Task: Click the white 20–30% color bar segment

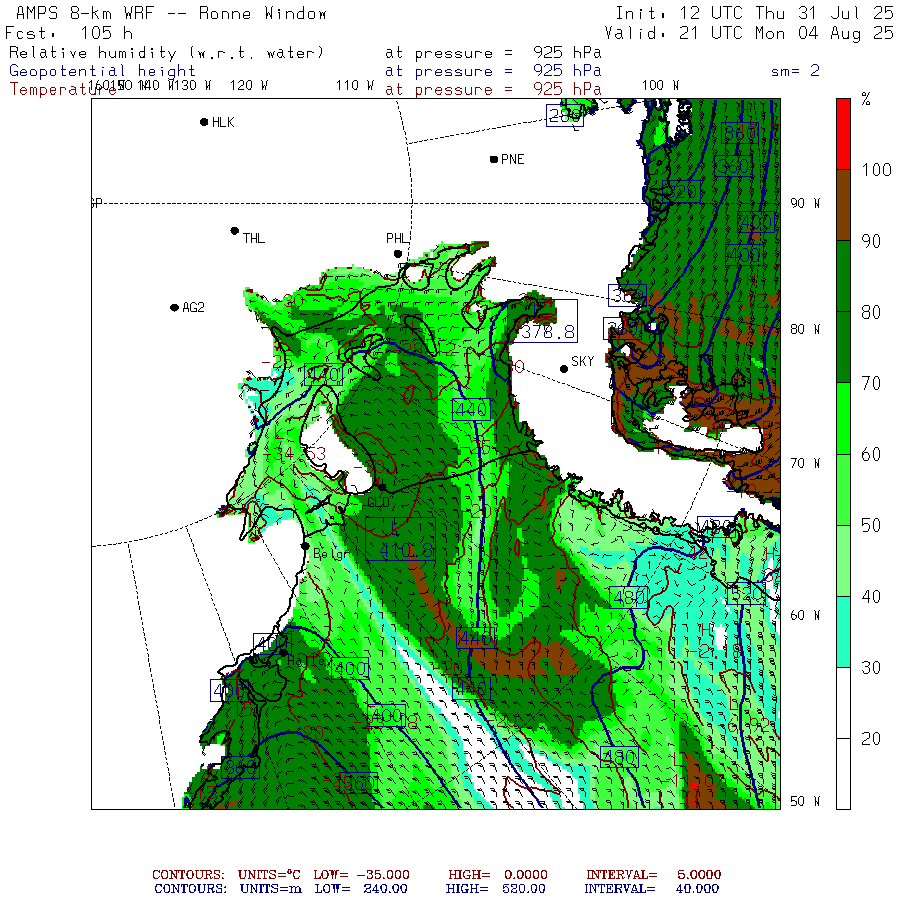Action: pos(843,703)
